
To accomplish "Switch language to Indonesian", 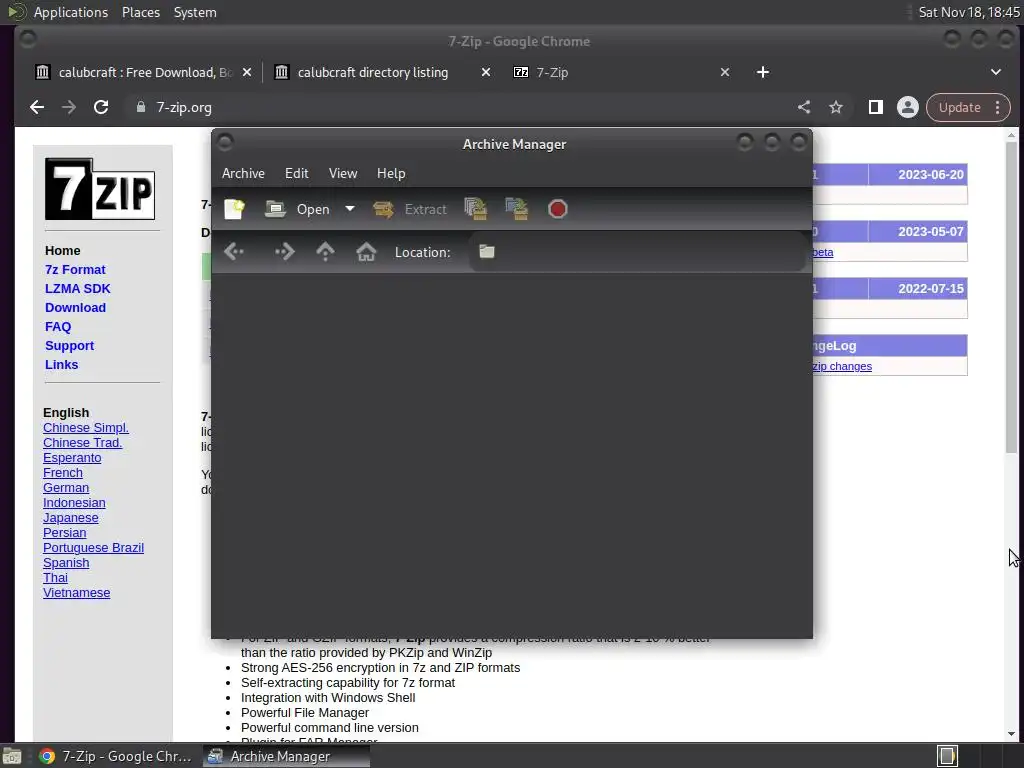I will pos(74,503).
